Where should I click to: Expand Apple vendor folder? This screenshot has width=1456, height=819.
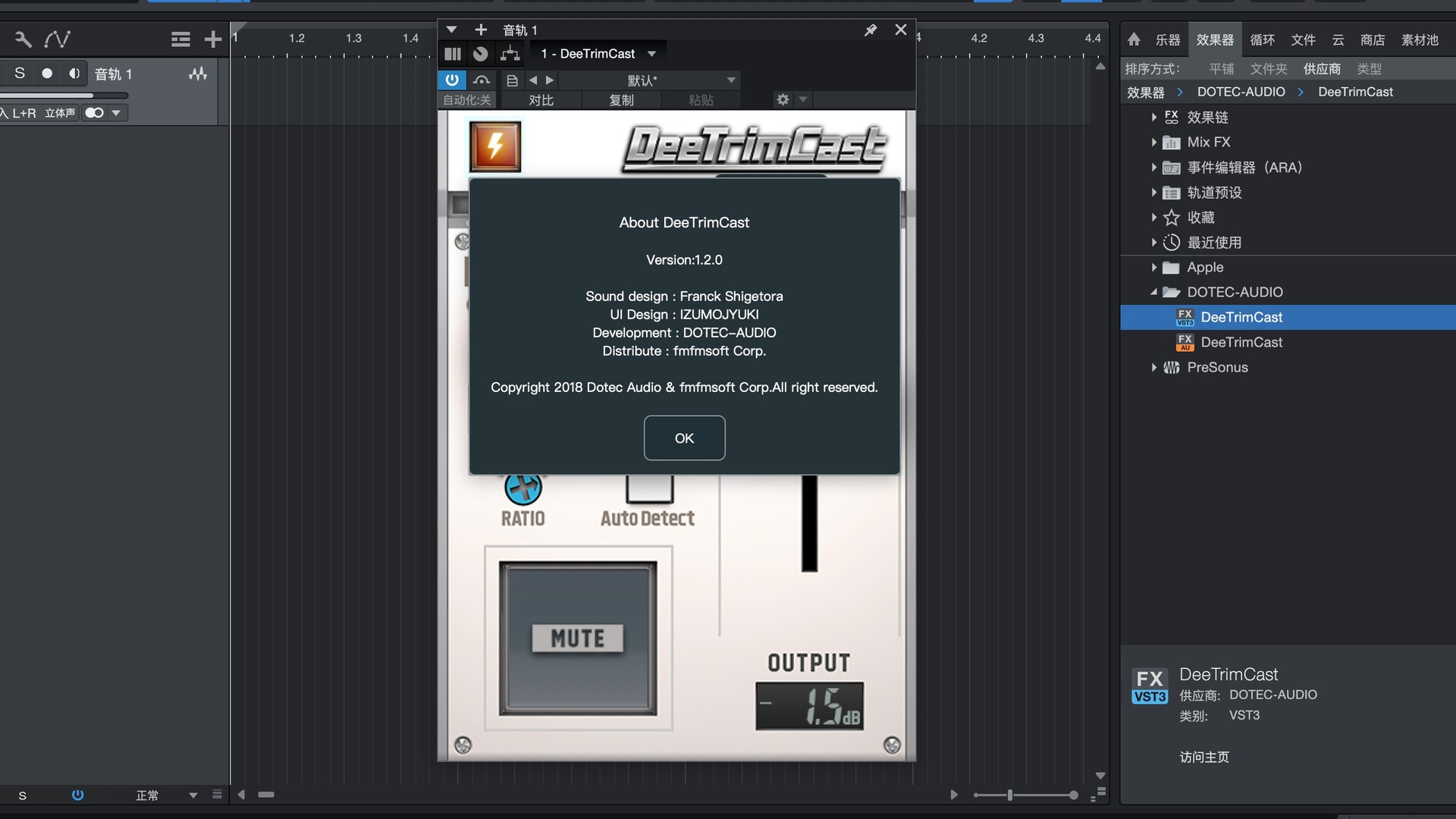click(x=1153, y=268)
